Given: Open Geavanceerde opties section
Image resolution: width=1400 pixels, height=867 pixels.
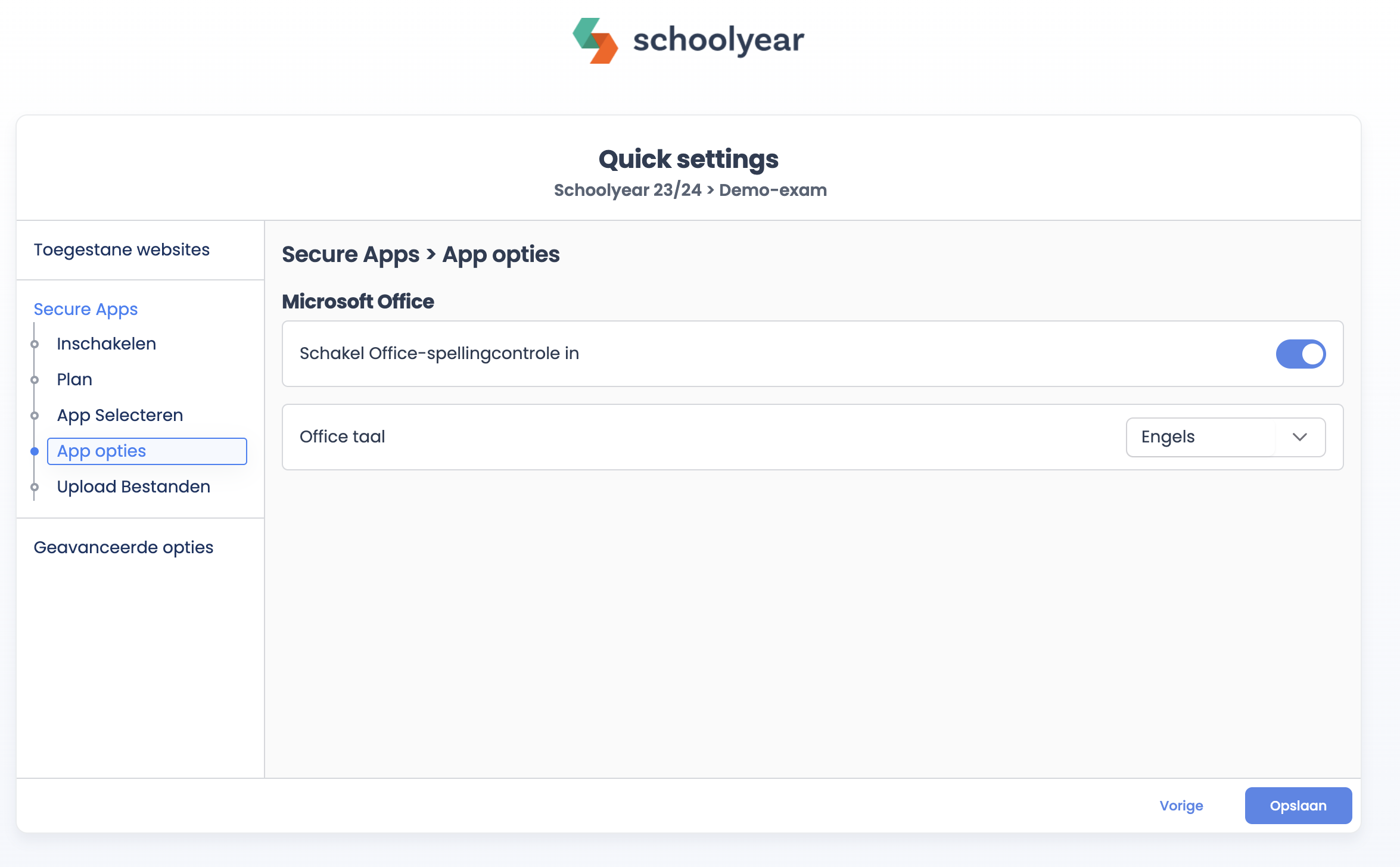Looking at the screenshot, I should [123, 547].
